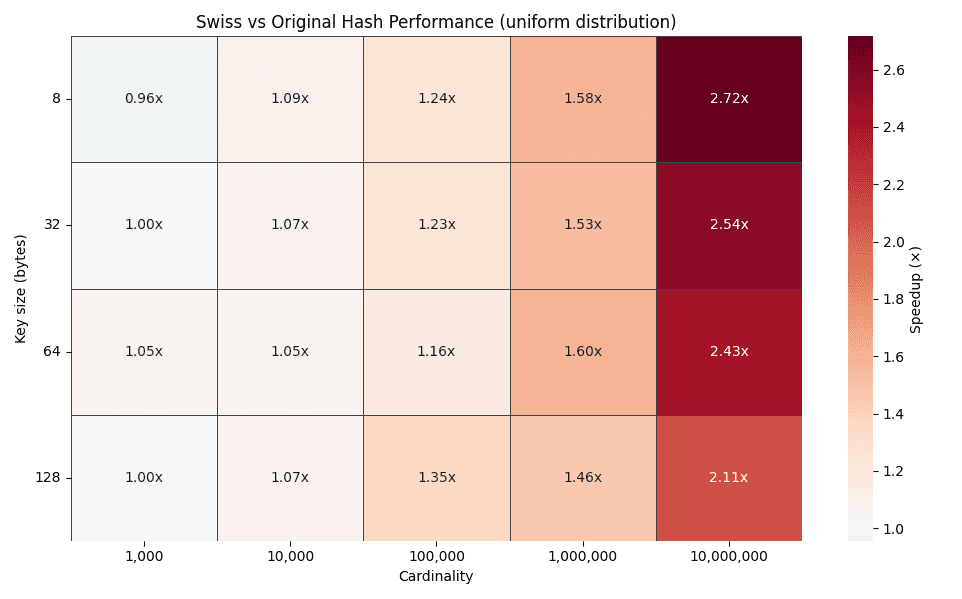The width and height of the screenshot is (962, 599).
Task: Click the 2.11x heatmap cell
Action: coord(729,478)
